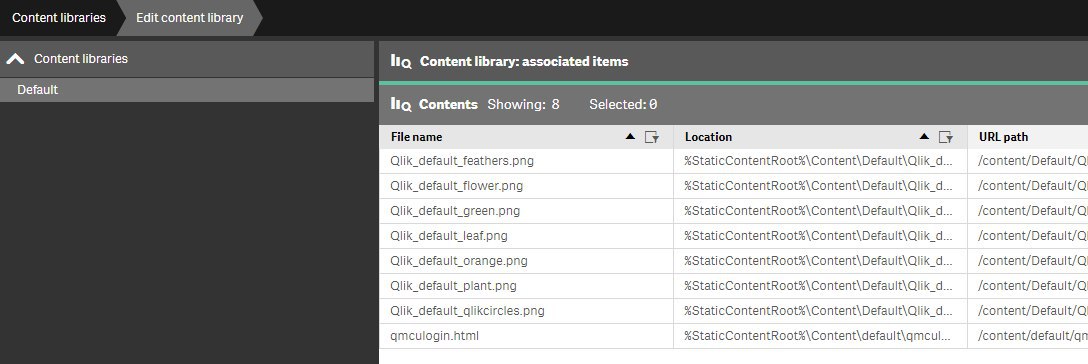The height and width of the screenshot is (364, 1088).
Task: Sort by Location ascending arrow
Action: point(924,137)
